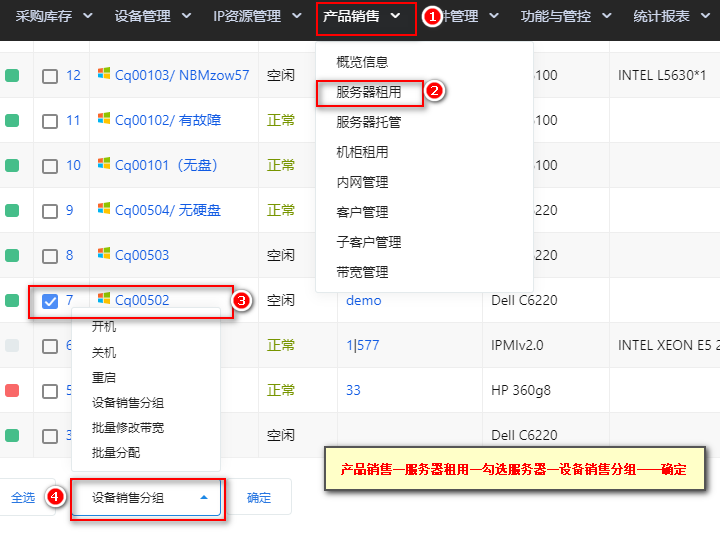Click Windows icon beside Cq00103/ NBMzow57
Screen dimensions: 720x538
[103, 74]
